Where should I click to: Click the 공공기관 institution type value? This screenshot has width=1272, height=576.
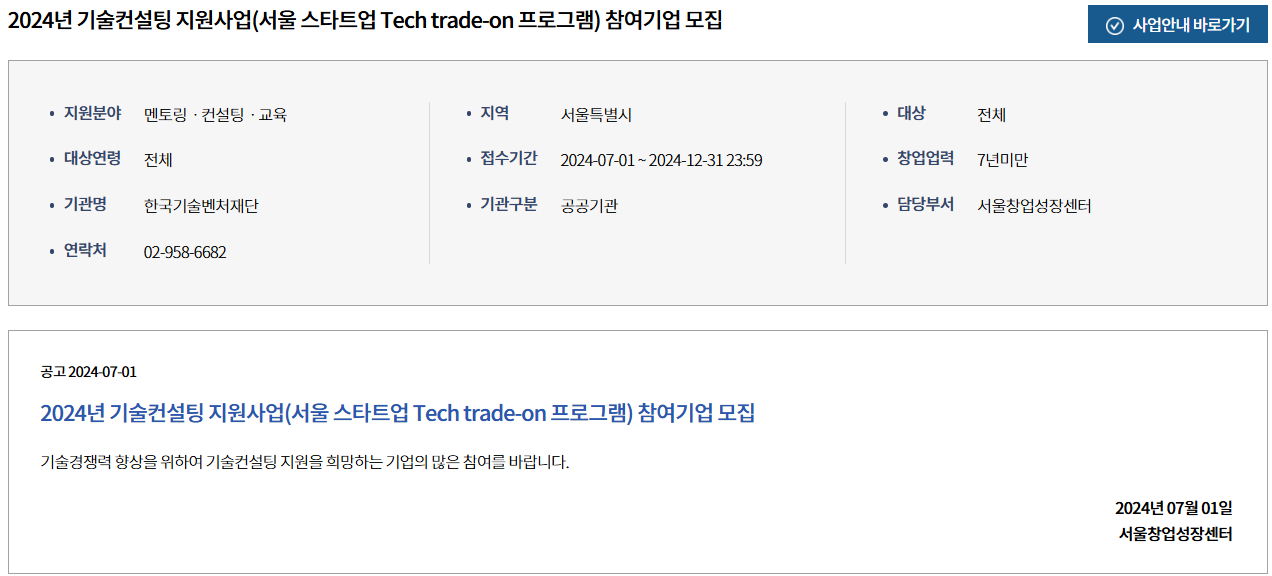589,206
